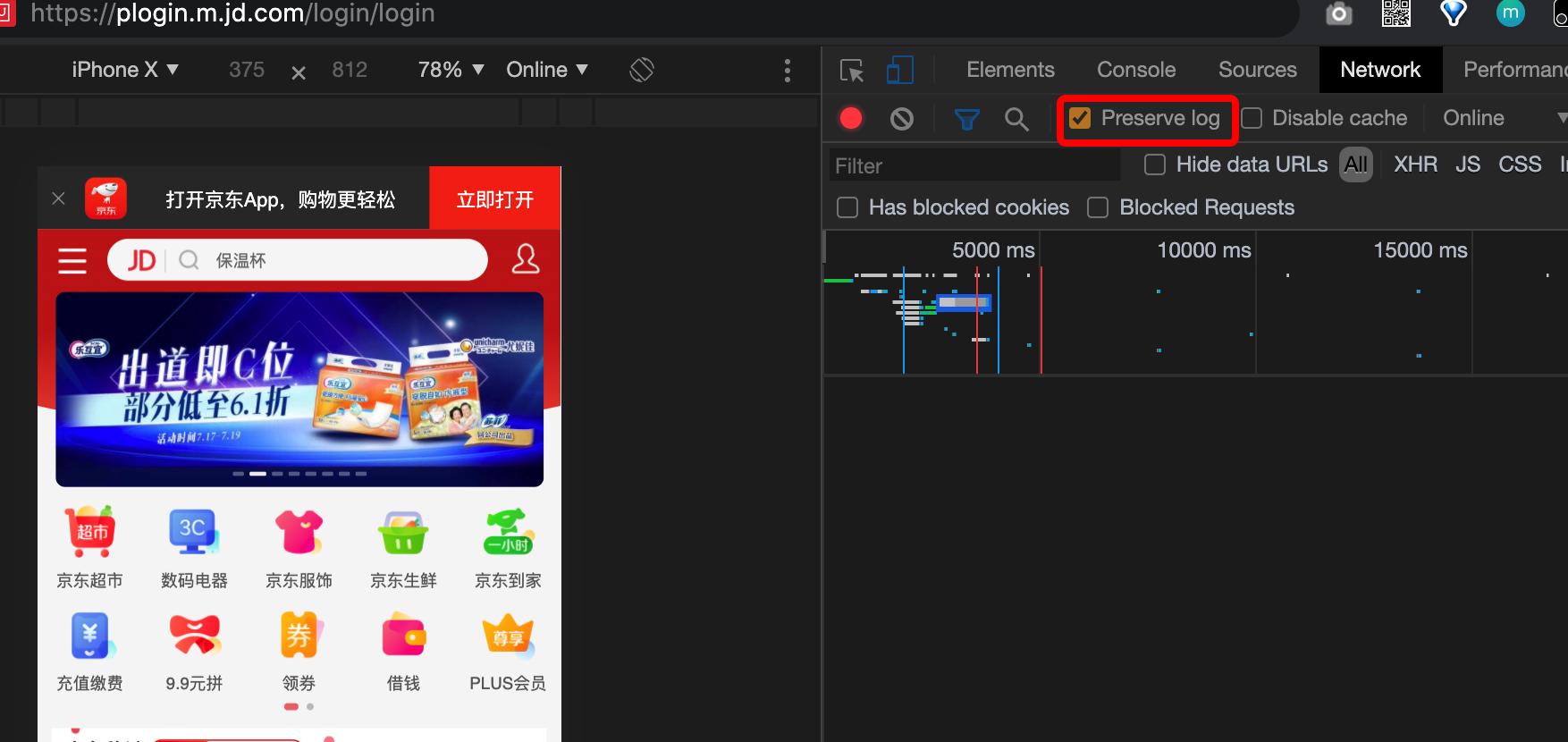Open the 京东到家 category icon
This screenshot has width=1568, height=742.
(508, 532)
